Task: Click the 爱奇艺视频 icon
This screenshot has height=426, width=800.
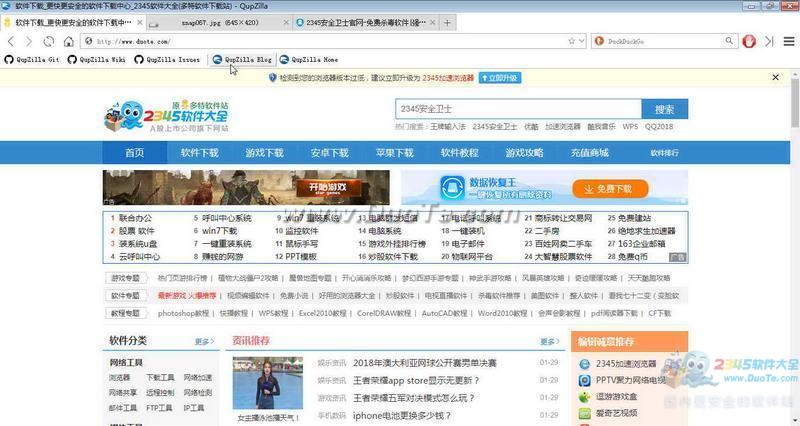Action: 585,413
